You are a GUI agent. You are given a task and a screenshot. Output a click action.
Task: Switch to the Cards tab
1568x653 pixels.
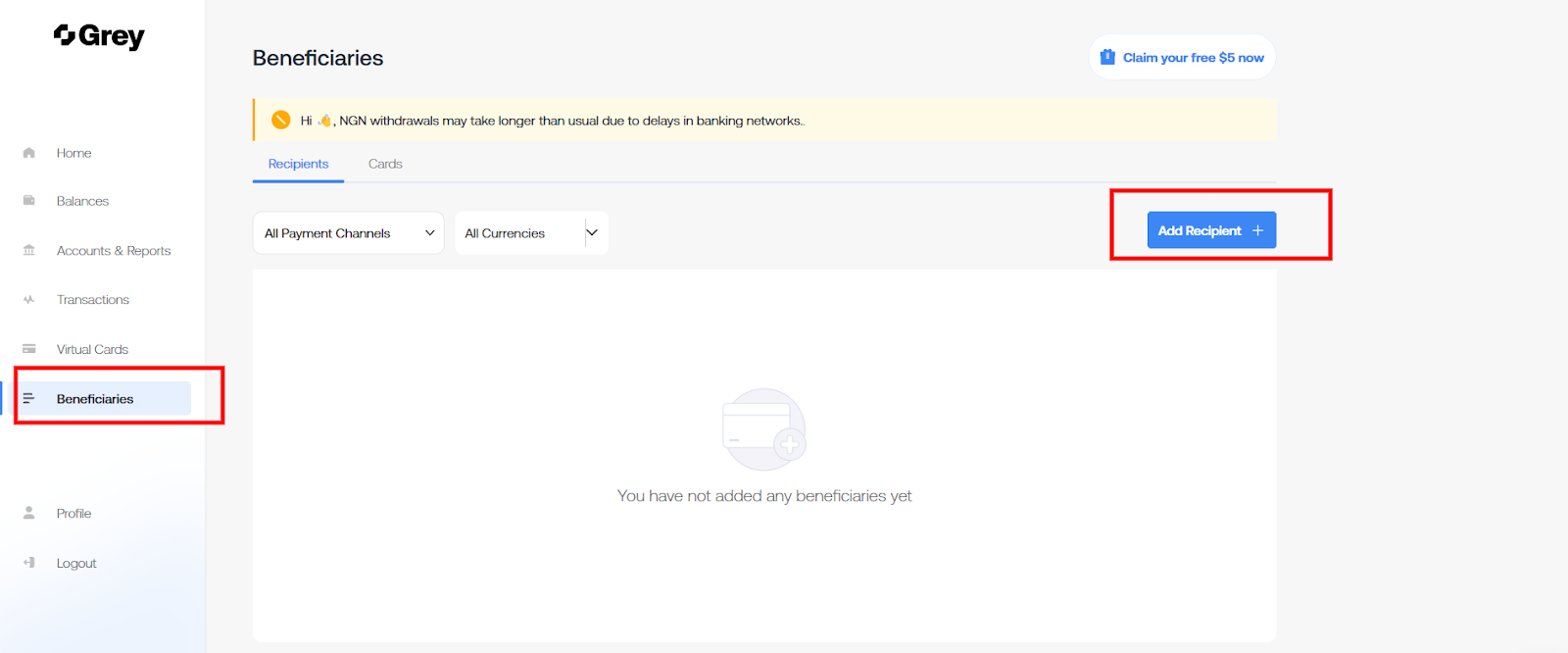click(385, 164)
